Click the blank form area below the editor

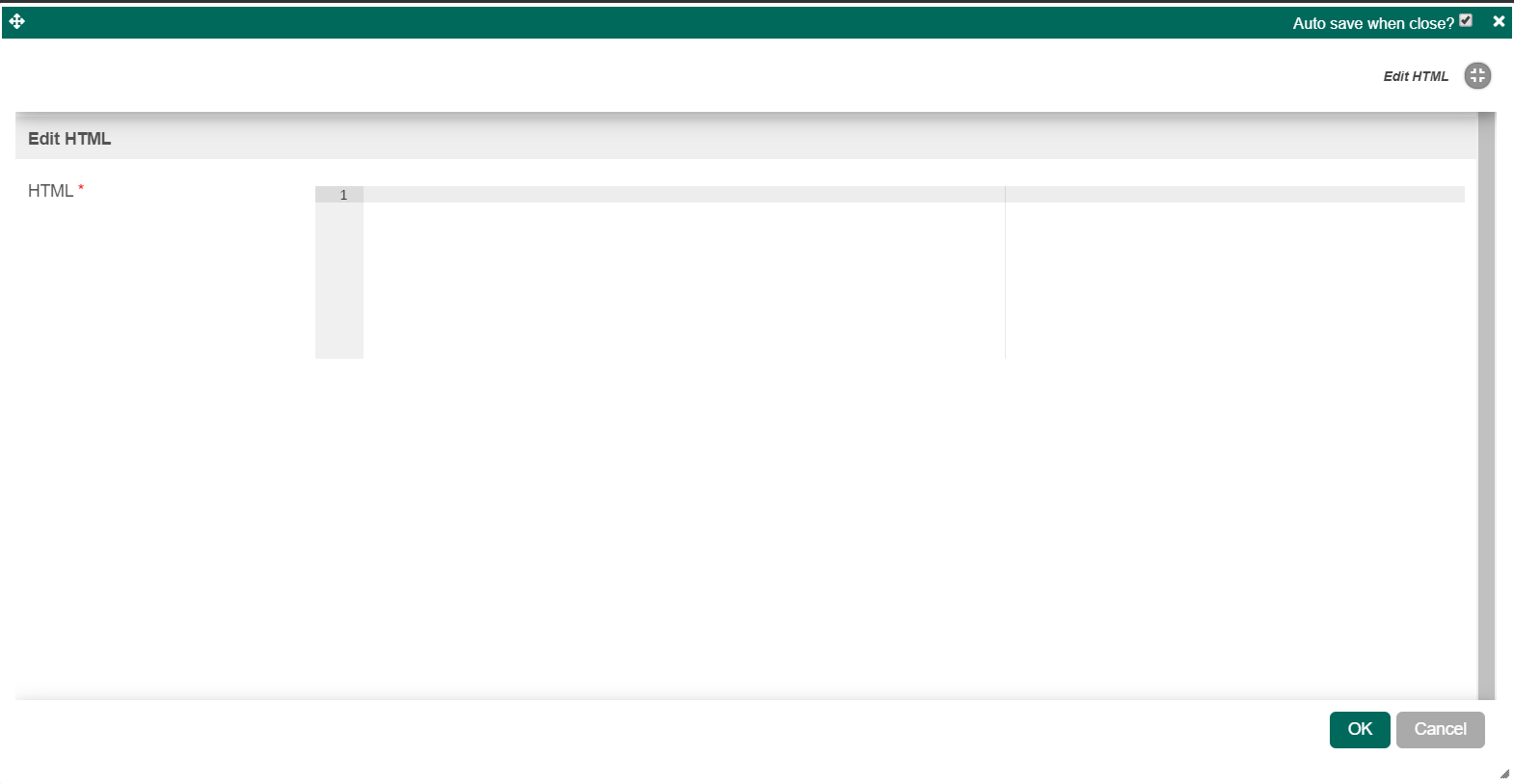(x=745, y=528)
